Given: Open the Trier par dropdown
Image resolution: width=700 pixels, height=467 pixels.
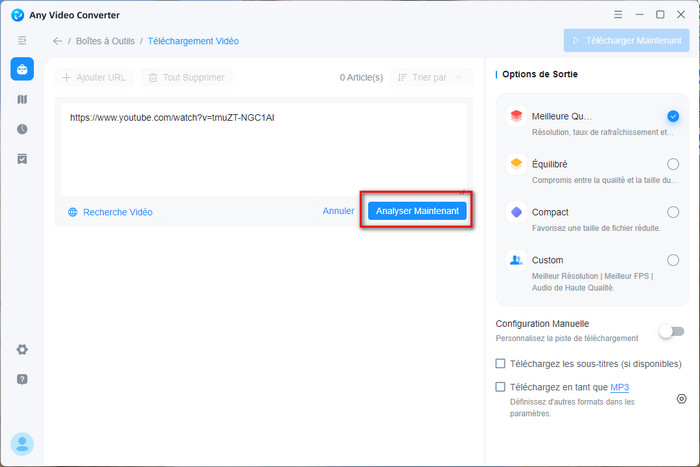Looking at the screenshot, I should coord(431,77).
